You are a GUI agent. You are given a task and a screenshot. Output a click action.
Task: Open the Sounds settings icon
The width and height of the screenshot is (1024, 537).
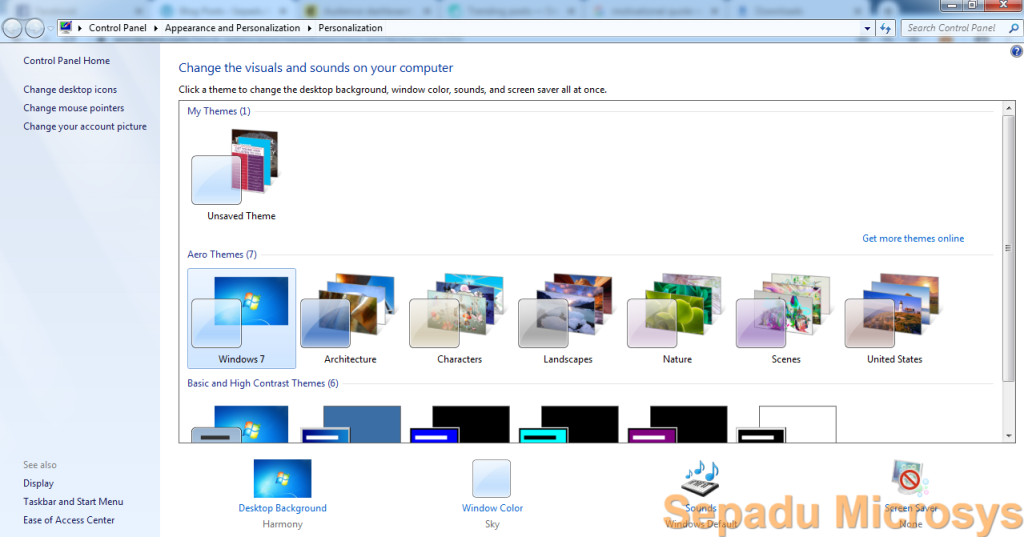point(701,478)
